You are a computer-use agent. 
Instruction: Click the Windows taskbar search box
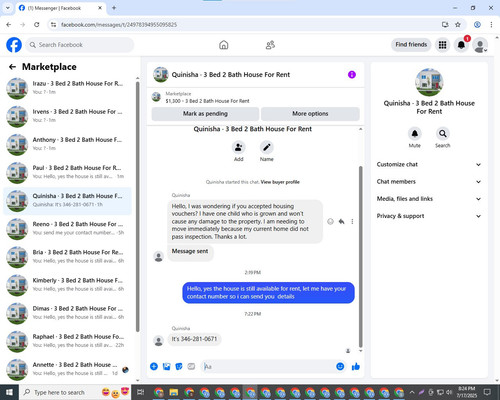click(75, 392)
